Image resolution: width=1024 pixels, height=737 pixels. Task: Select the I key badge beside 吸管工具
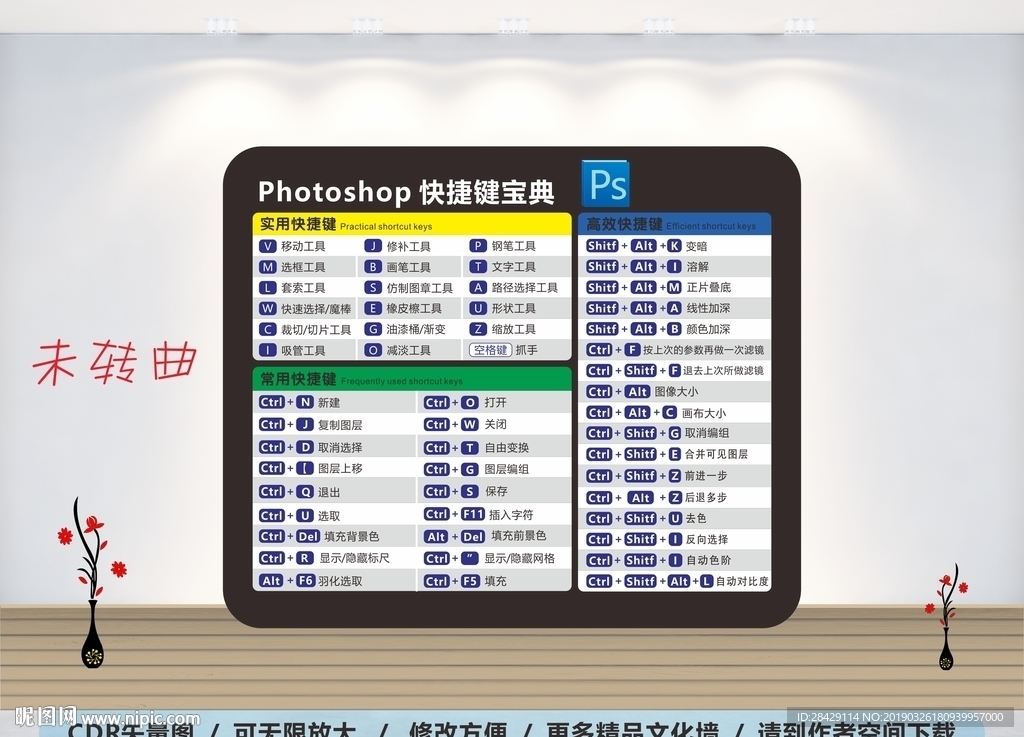click(x=268, y=351)
